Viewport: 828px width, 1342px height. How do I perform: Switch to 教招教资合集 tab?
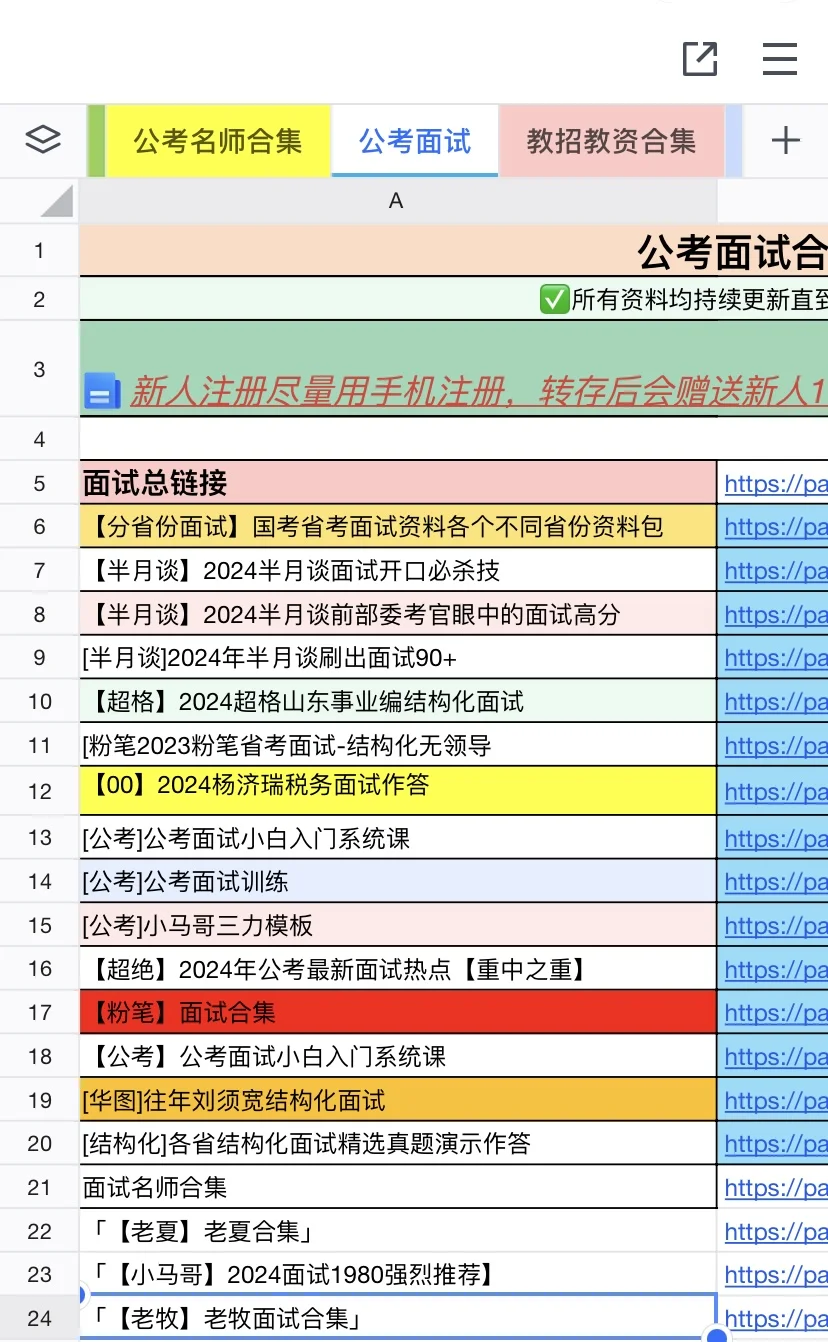pos(611,140)
